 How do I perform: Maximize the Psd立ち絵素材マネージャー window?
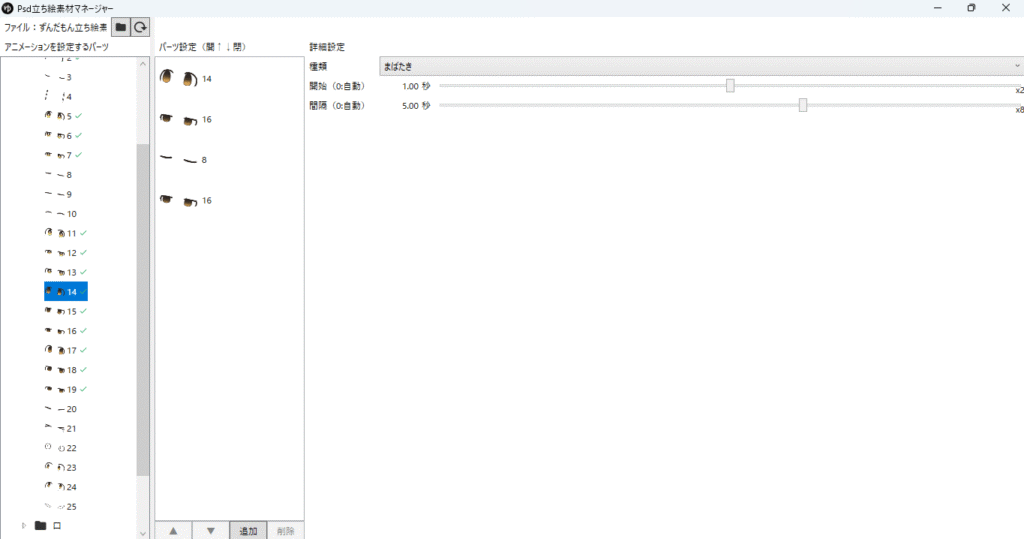pos(970,8)
